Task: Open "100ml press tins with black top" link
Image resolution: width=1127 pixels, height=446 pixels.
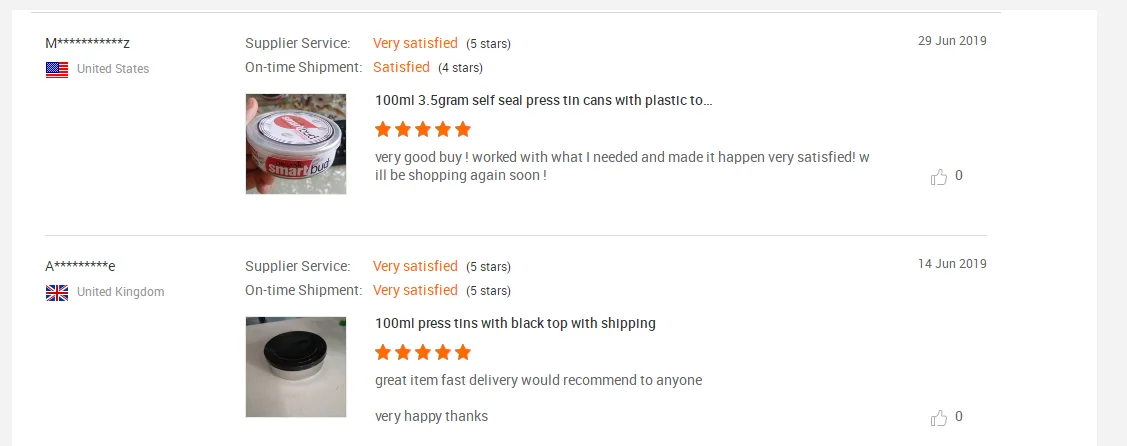Action: pos(515,323)
